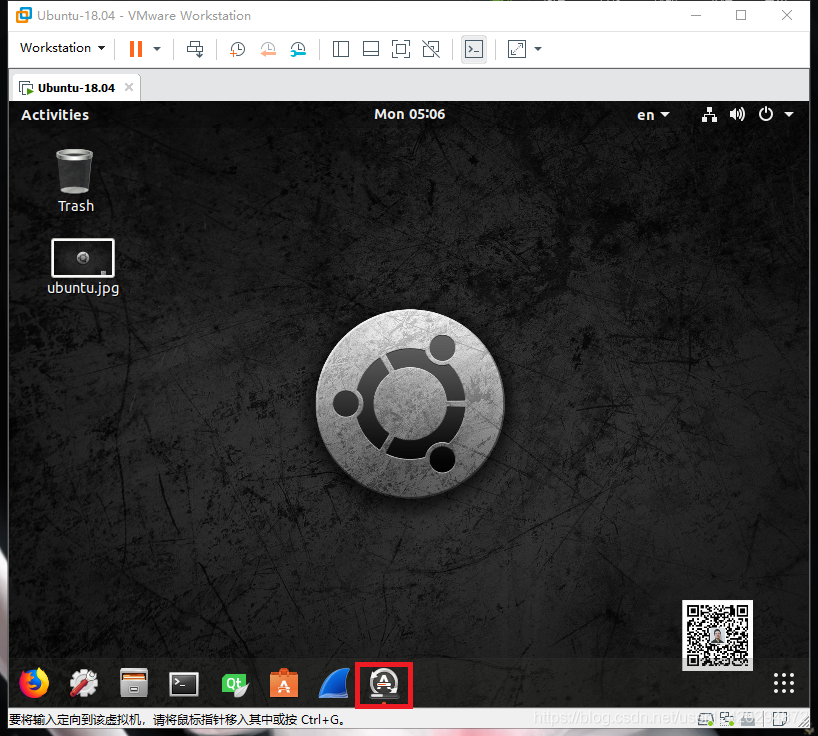Click the QR code image on desktop

click(717, 635)
